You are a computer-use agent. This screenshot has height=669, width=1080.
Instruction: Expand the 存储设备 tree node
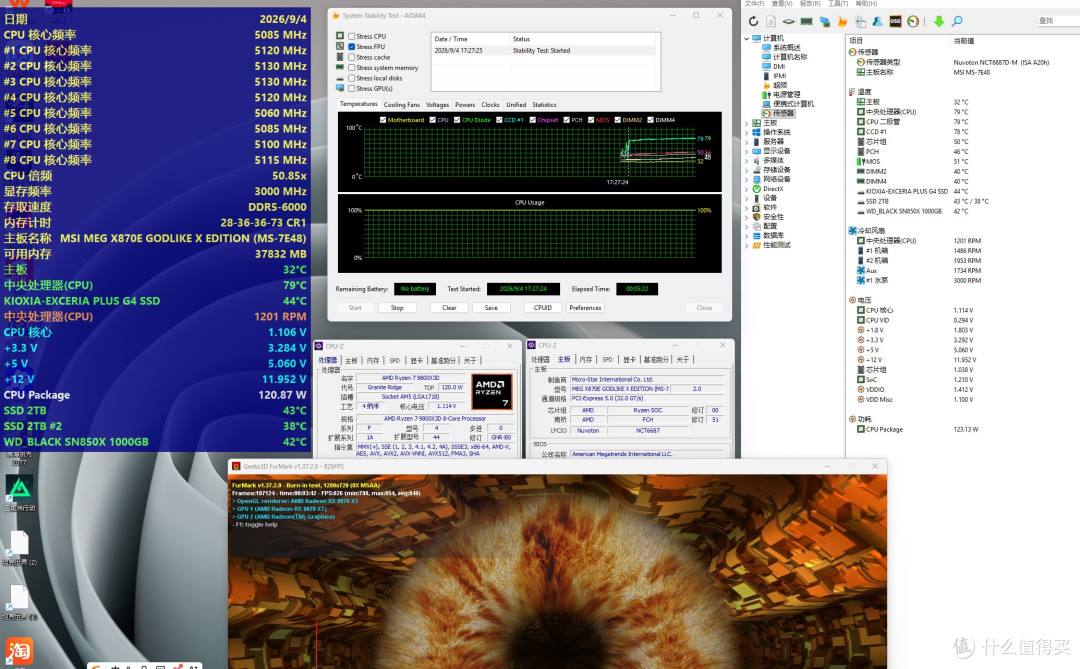(x=747, y=170)
